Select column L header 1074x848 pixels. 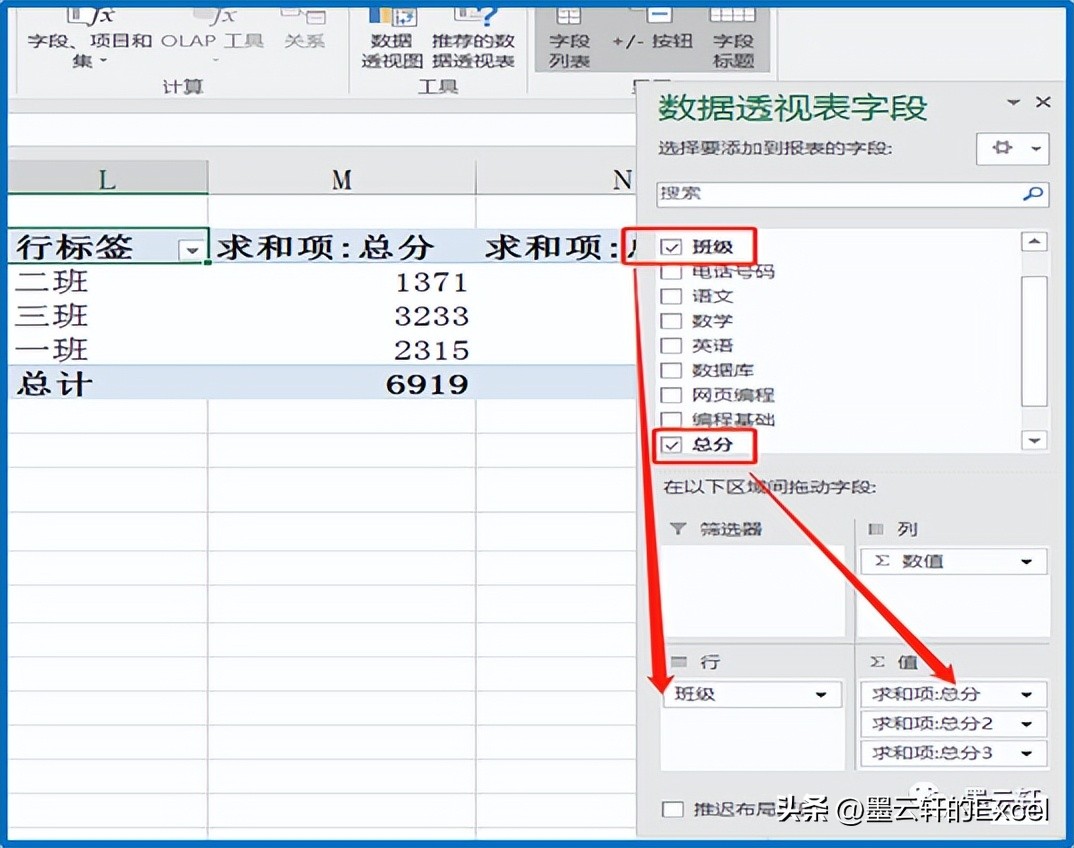point(108,179)
